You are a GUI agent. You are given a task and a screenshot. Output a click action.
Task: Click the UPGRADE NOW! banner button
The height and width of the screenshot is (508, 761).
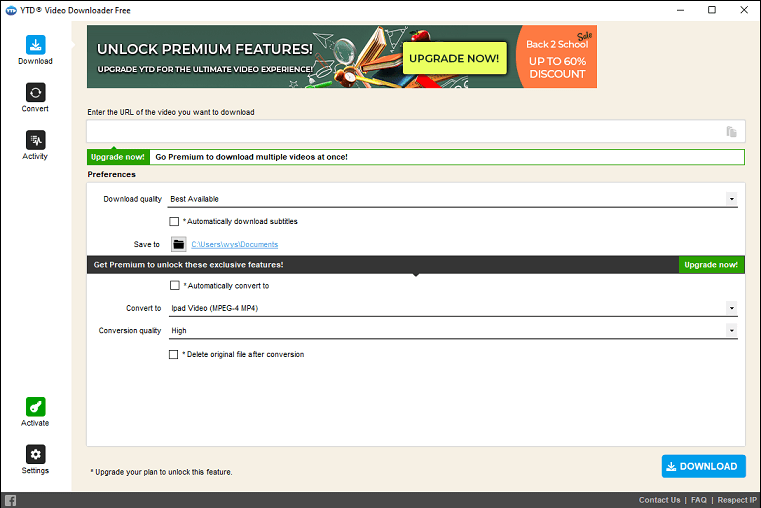coord(454,58)
